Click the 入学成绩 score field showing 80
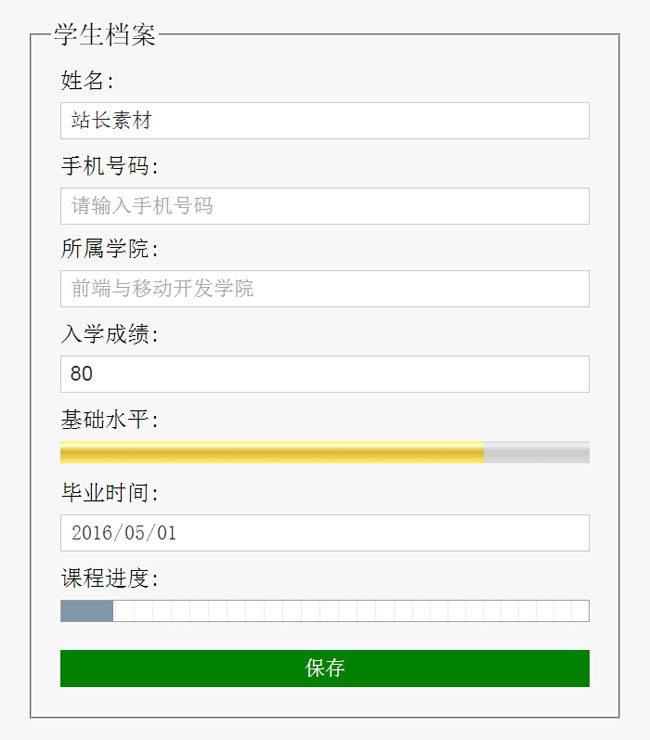Image resolution: width=650 pixels, height=740 pixels. pyautogui.click(x=324, y=374)
